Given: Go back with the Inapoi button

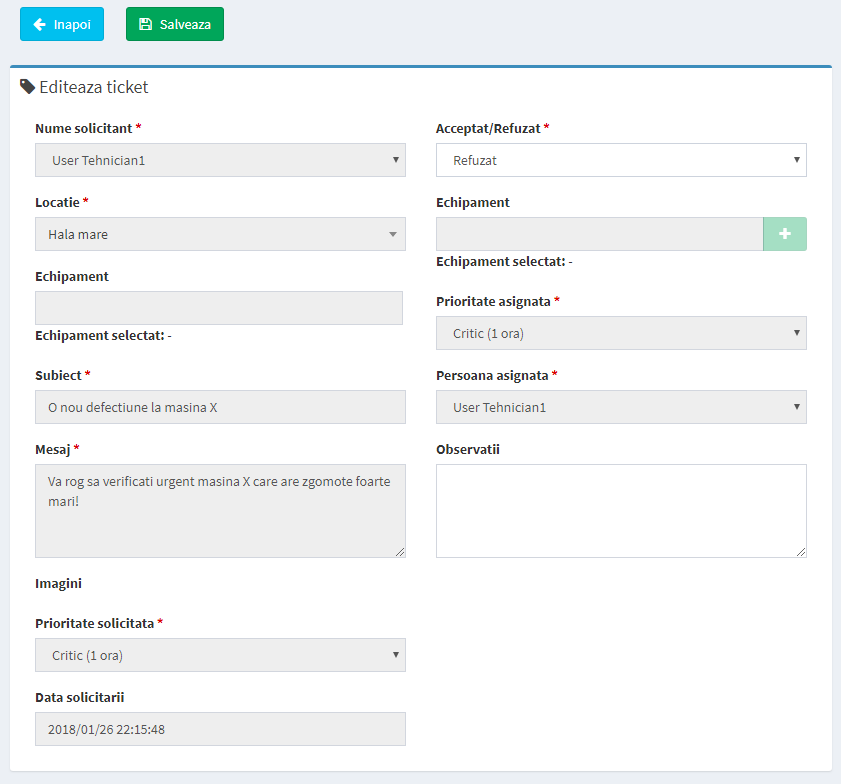Looking at the screenshot, I should 62,24.
